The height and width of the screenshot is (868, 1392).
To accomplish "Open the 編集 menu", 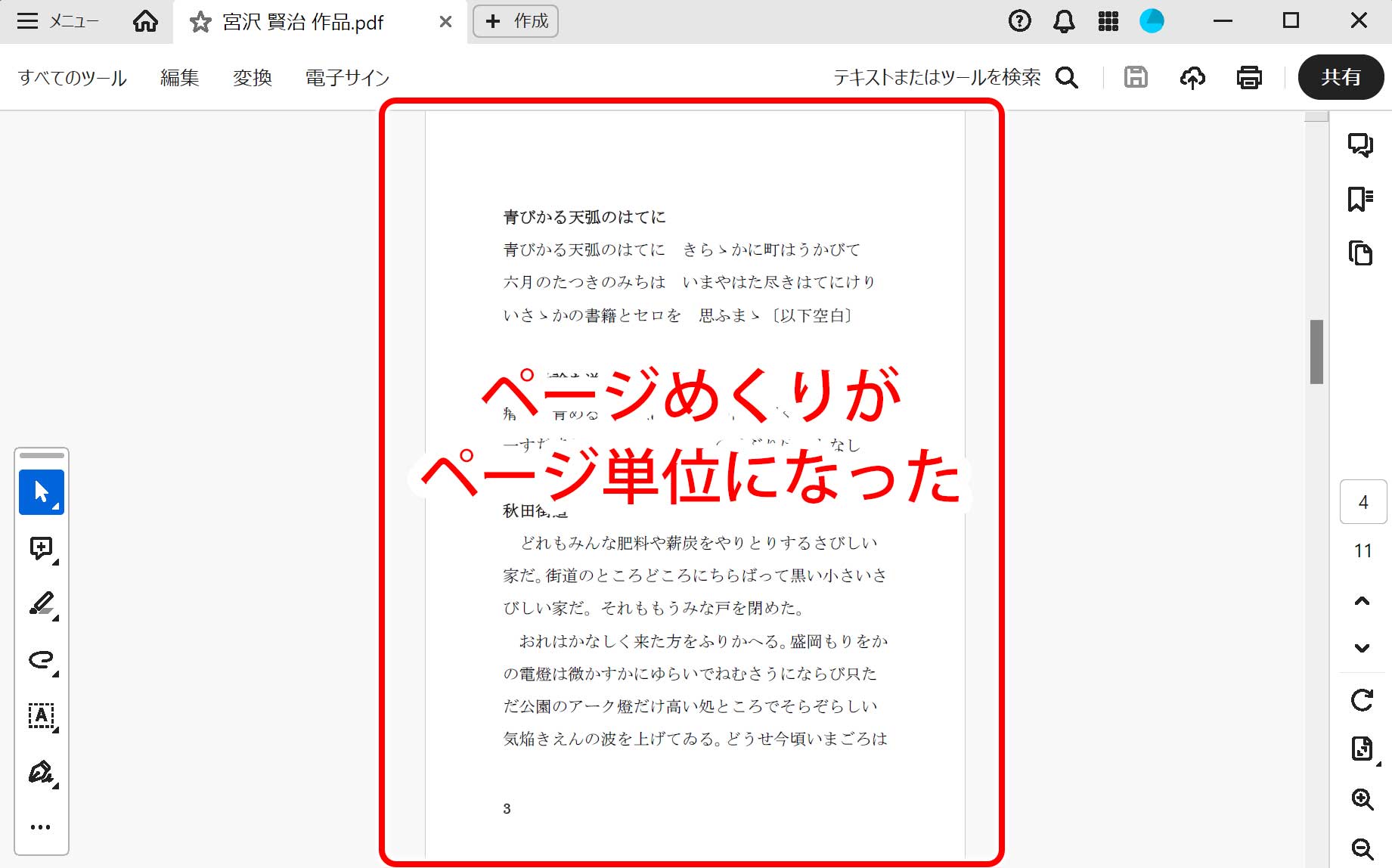I will 180,77.
